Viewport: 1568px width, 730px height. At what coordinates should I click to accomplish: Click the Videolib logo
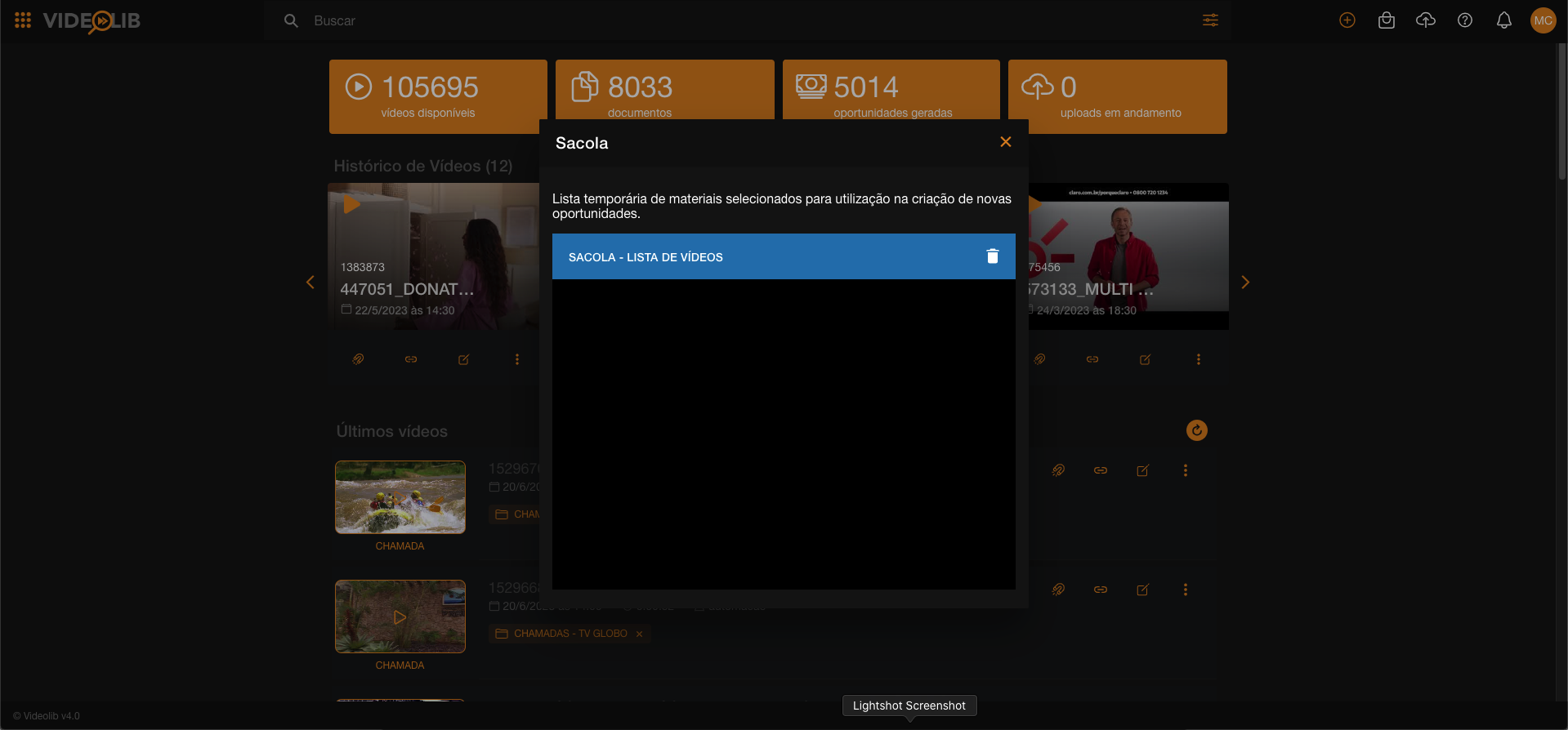click(92, 21)
